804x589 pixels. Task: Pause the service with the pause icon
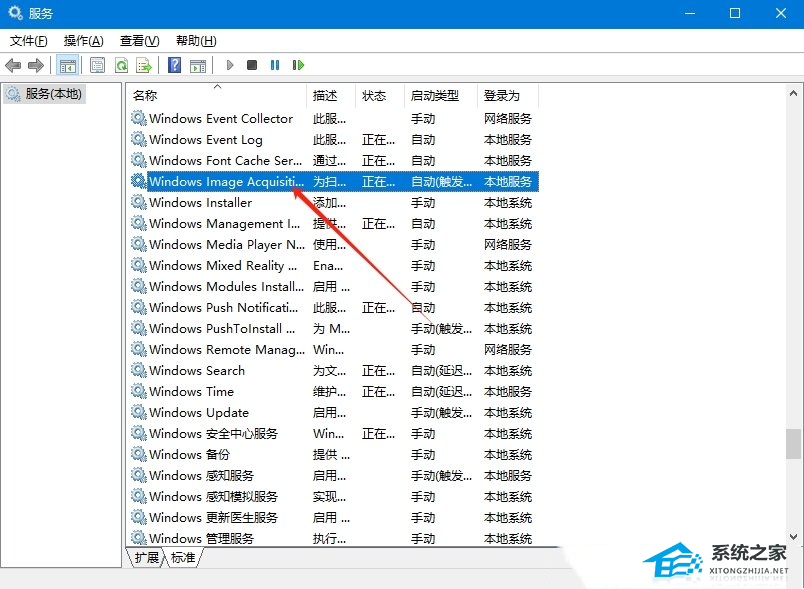[275, 65]
